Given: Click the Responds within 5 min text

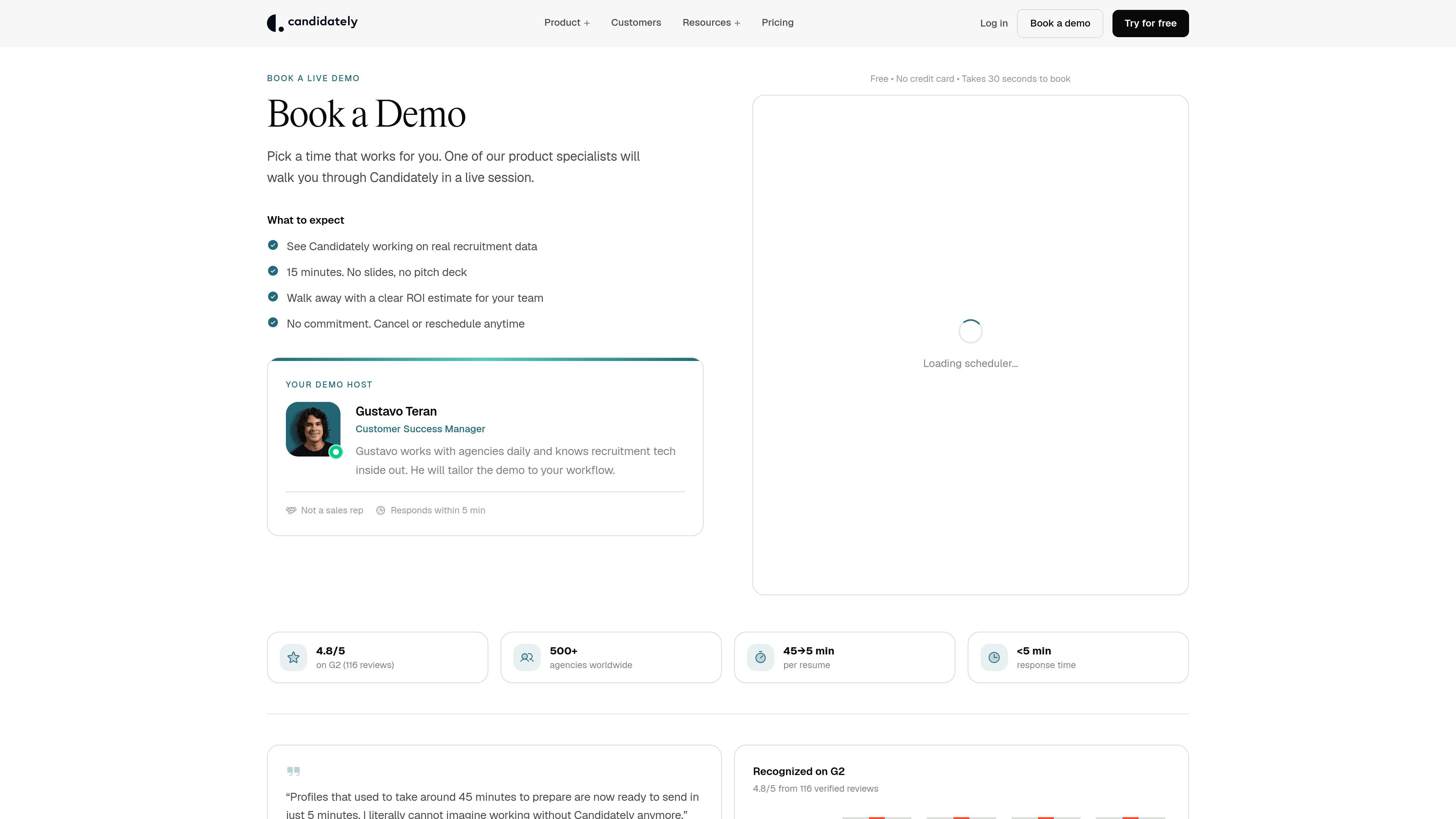Looking at the screenshot, I should [438, 510].
